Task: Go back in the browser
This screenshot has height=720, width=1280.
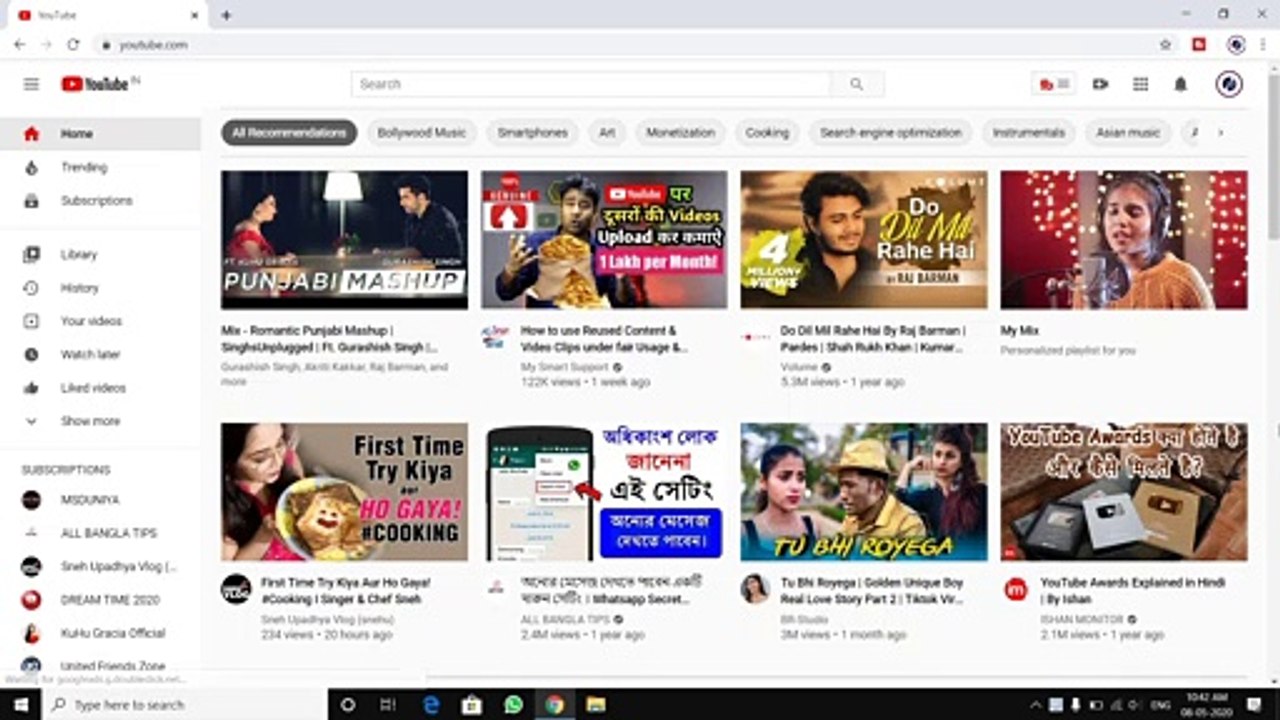Action: pyautogui.click(x=20, y=44)
